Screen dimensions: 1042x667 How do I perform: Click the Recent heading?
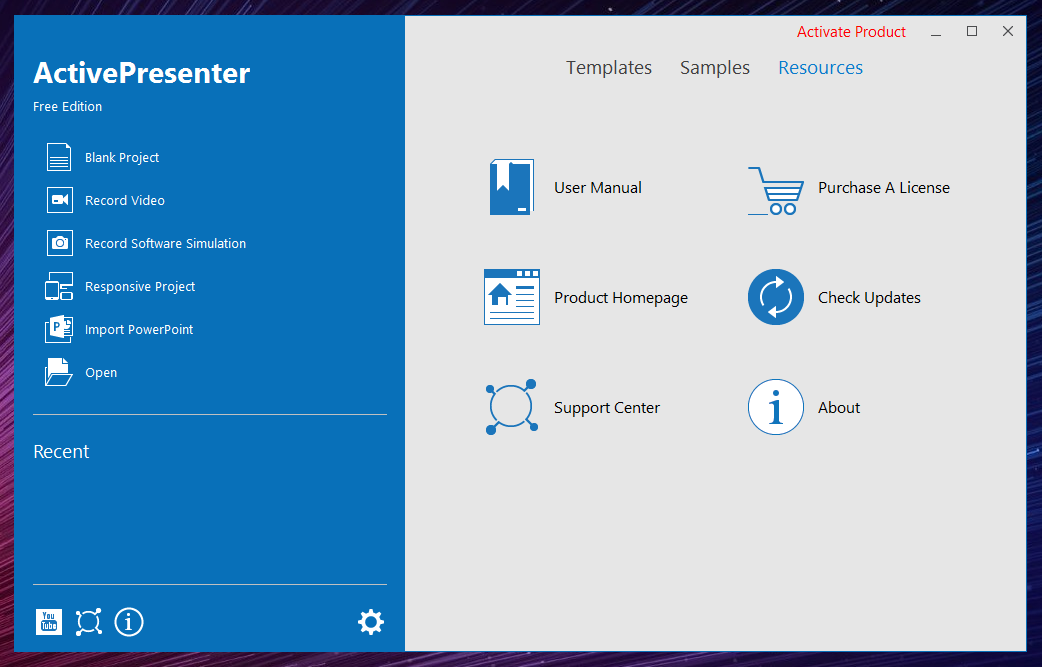pos(61,452)
